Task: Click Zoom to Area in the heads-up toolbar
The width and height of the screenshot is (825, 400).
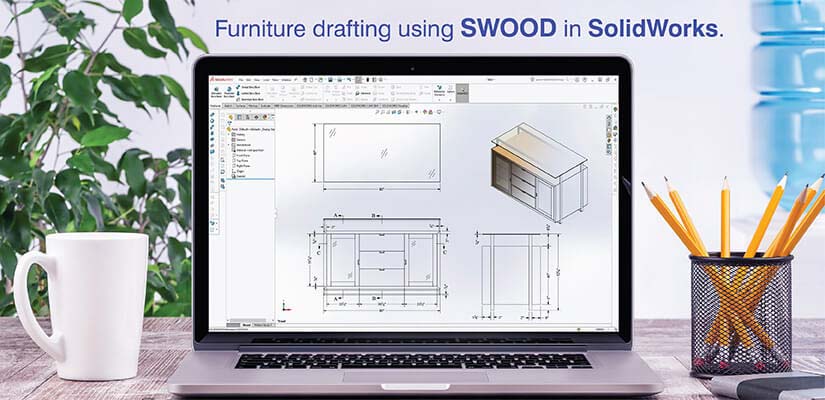Action: tap(383, 112)
